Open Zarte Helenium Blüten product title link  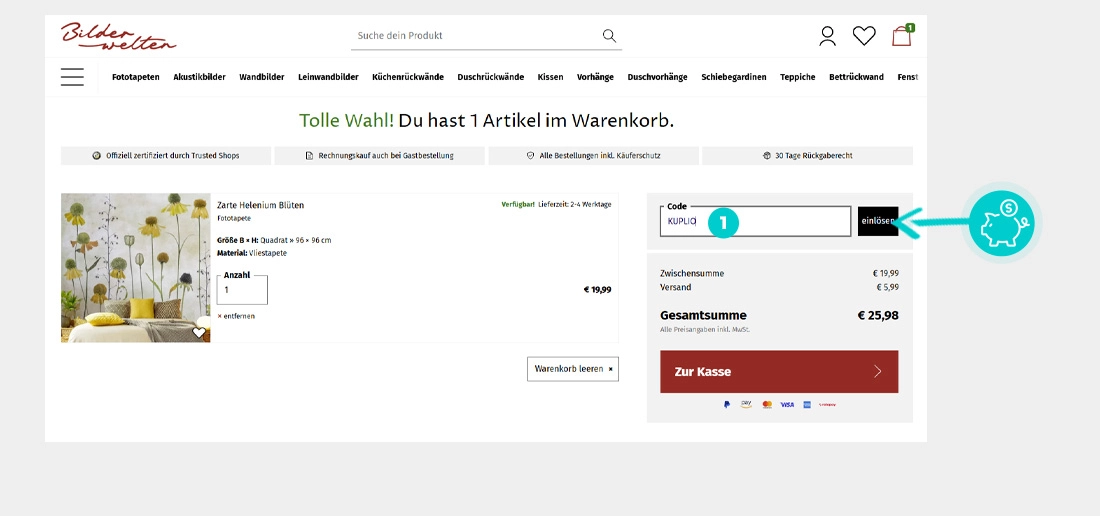(261, 205)
